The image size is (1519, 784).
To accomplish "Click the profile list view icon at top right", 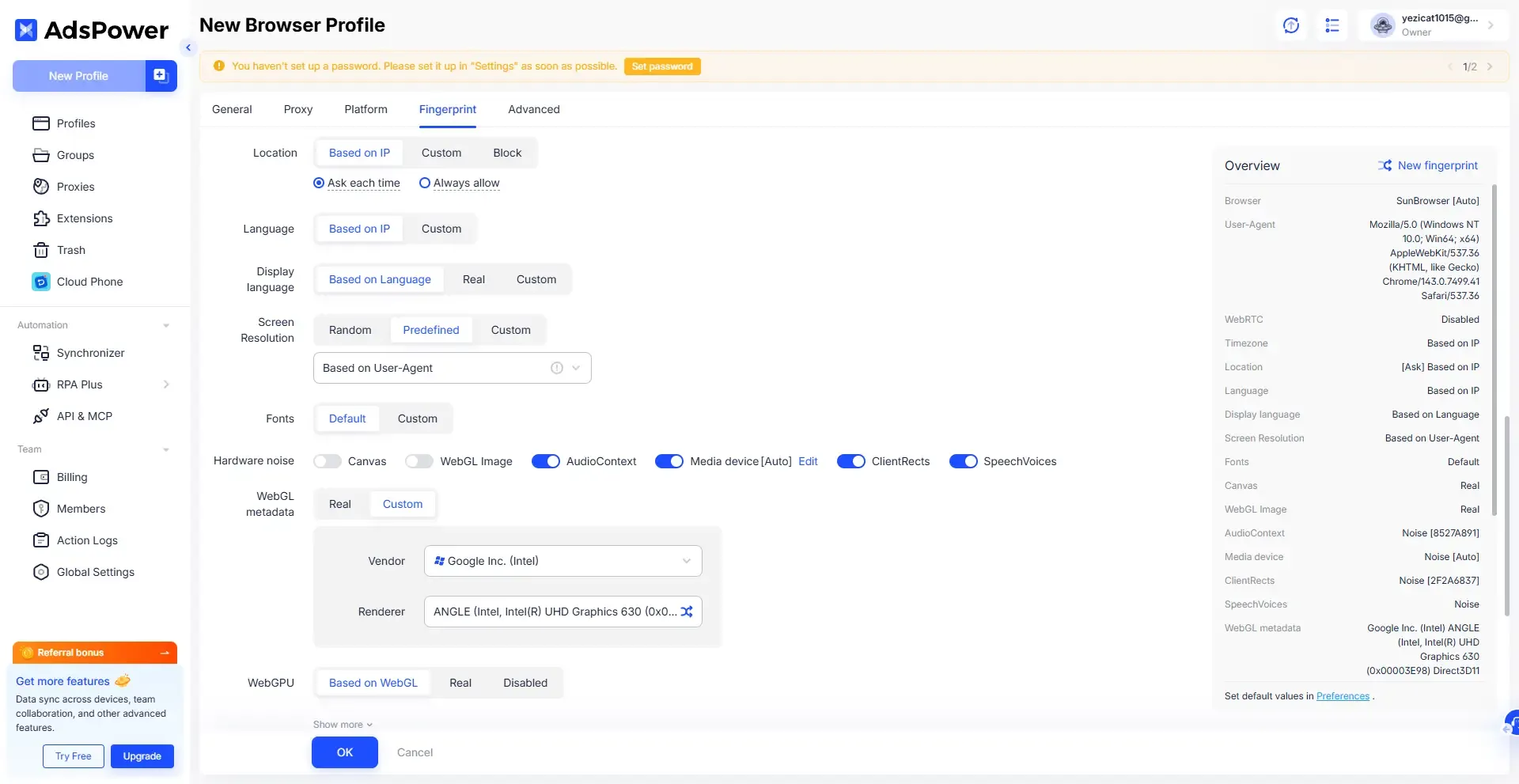I will (1332, 25).
